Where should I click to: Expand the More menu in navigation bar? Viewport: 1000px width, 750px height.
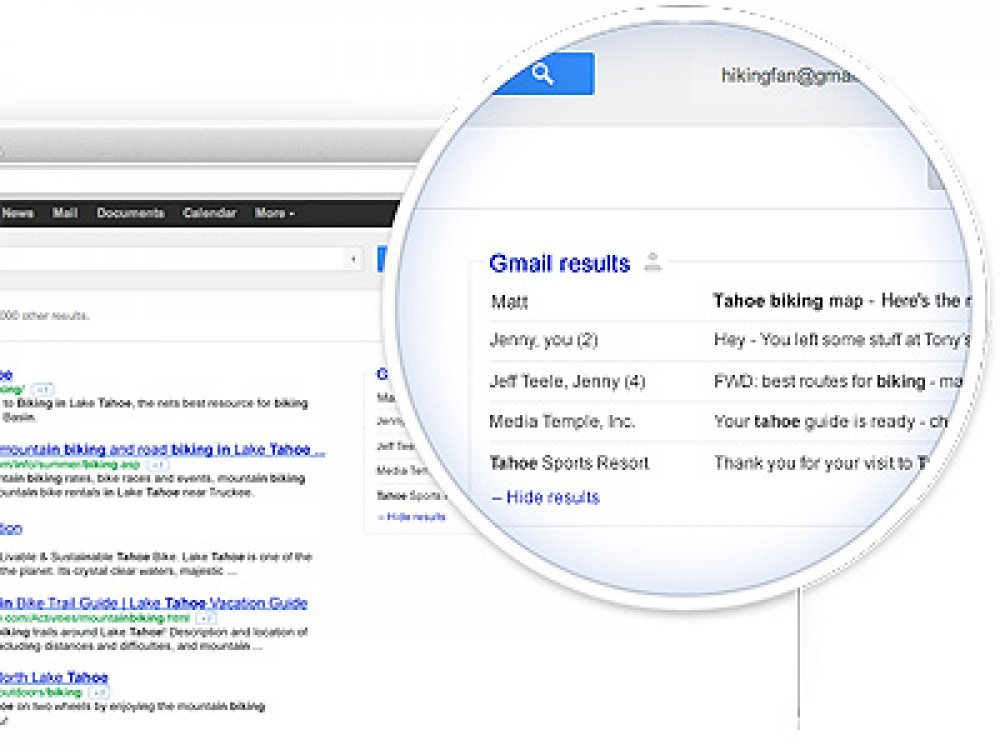pyautogui.click(x=274, y=213)
